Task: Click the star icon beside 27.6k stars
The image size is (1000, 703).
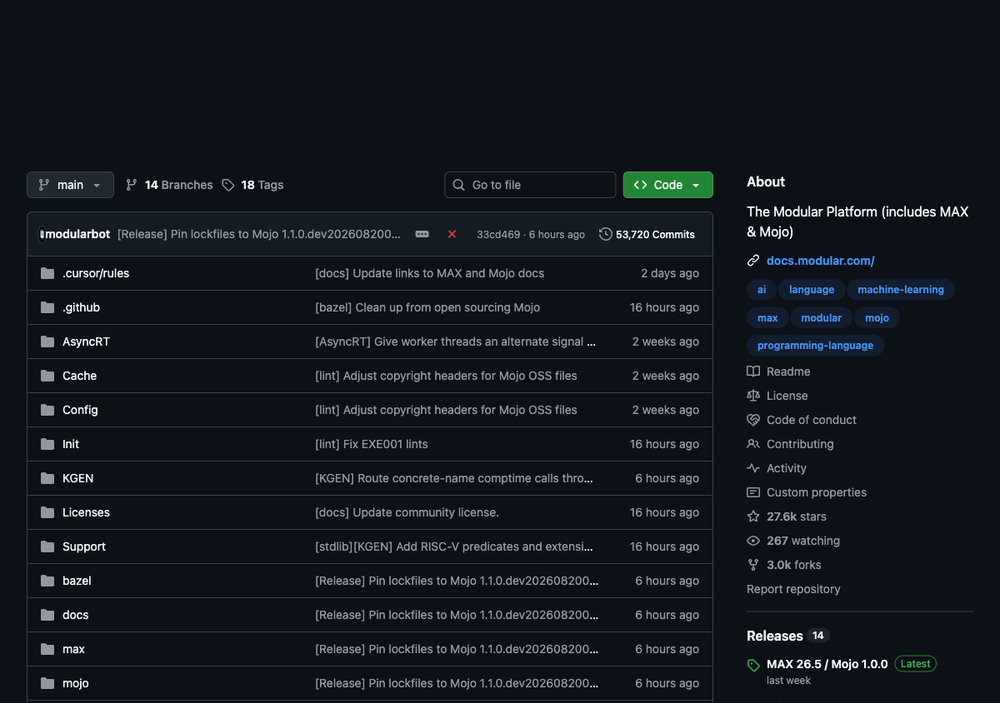Action: pyautogui.click(x=753, y=517)
